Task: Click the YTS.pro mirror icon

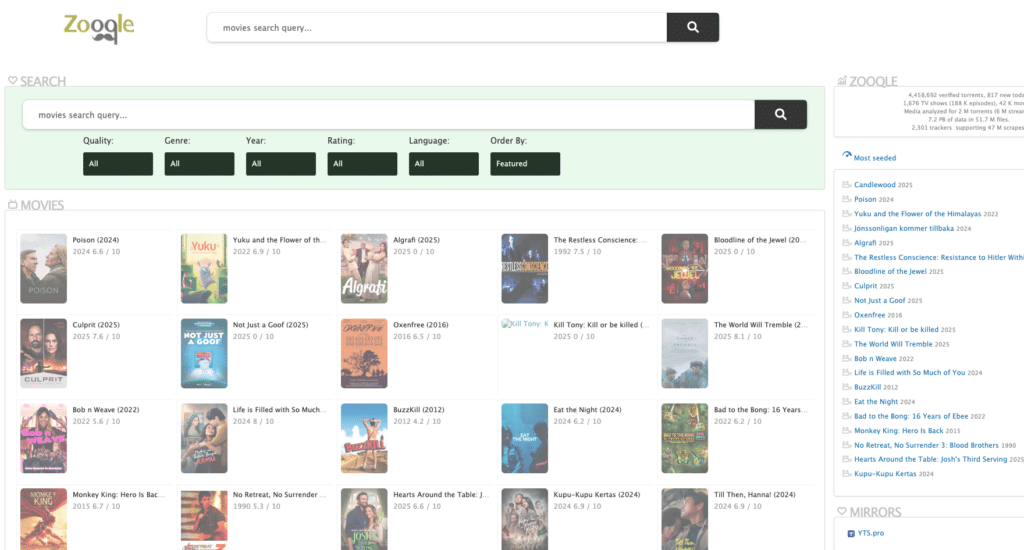Action: click(x=851, y=534)
